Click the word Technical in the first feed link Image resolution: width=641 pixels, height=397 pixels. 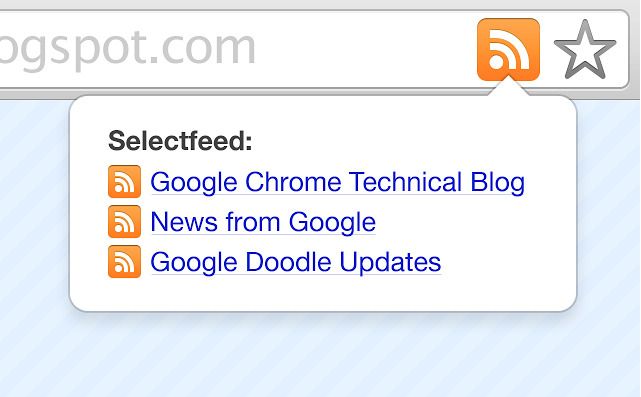(405, 182)
